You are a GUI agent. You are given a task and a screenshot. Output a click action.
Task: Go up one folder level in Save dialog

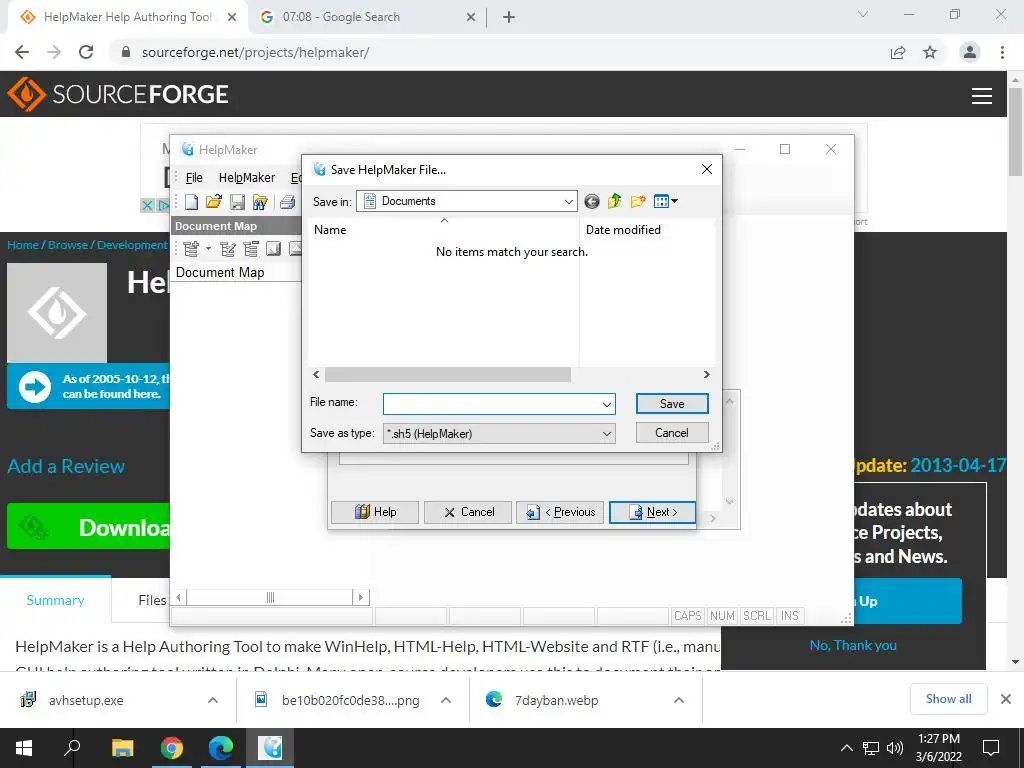pos(615,201)
